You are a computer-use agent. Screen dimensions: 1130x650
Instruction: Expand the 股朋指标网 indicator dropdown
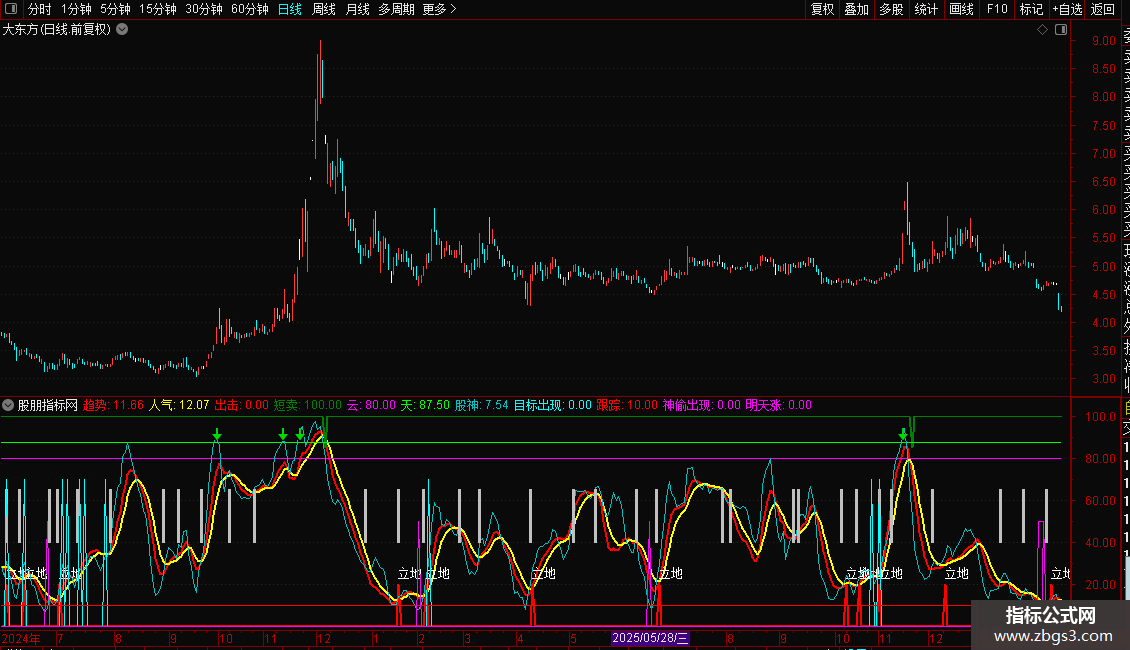pos(9,406)
